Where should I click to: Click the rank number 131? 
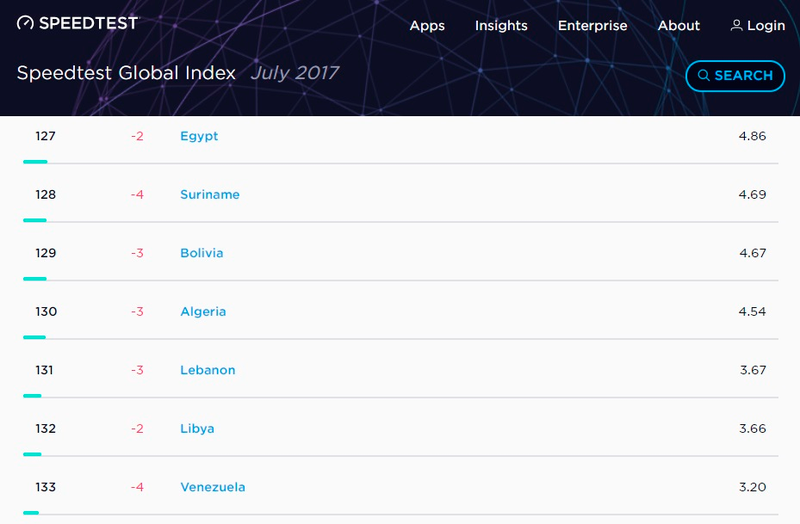click(x=44, y=370)
